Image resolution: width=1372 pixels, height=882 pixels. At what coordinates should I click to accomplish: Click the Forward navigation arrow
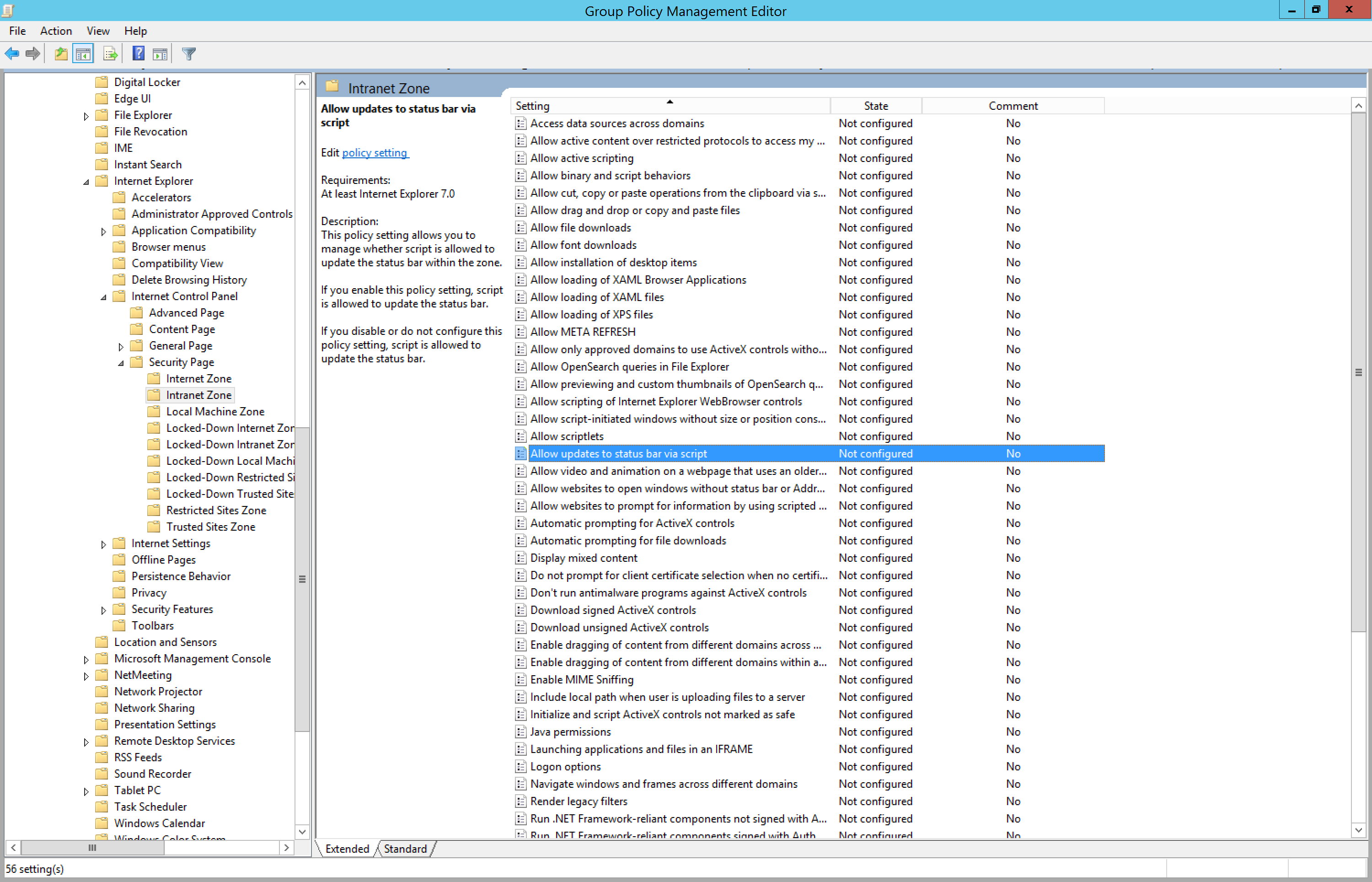point(32,53)
